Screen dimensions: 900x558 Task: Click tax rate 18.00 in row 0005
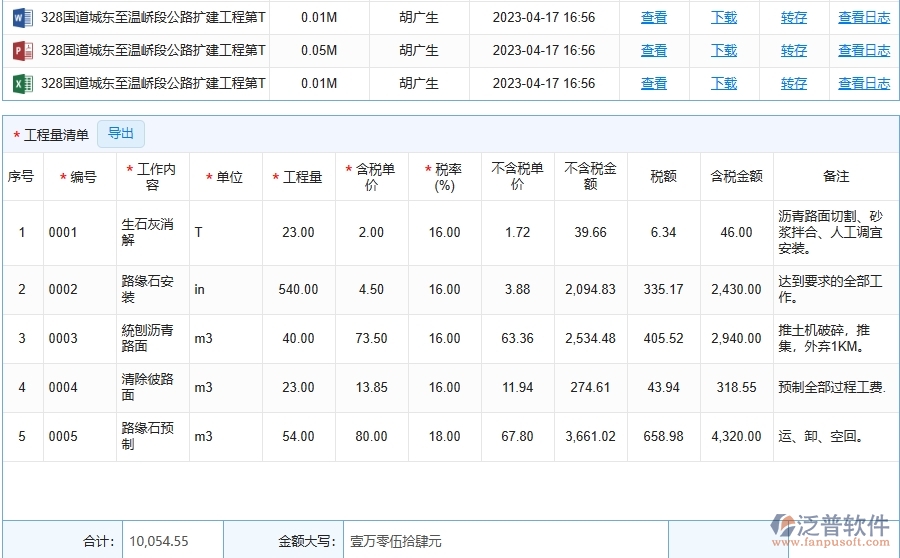[x=444, y=436]
